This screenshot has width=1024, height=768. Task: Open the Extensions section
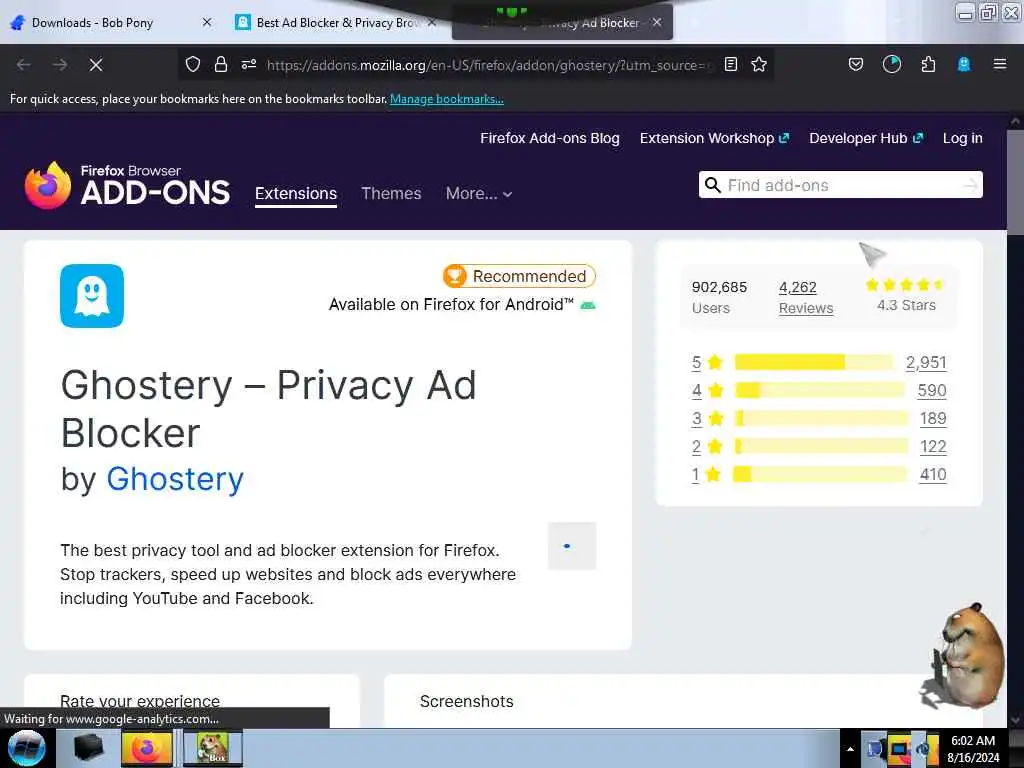pyautogui.click(x=296, y=194)
